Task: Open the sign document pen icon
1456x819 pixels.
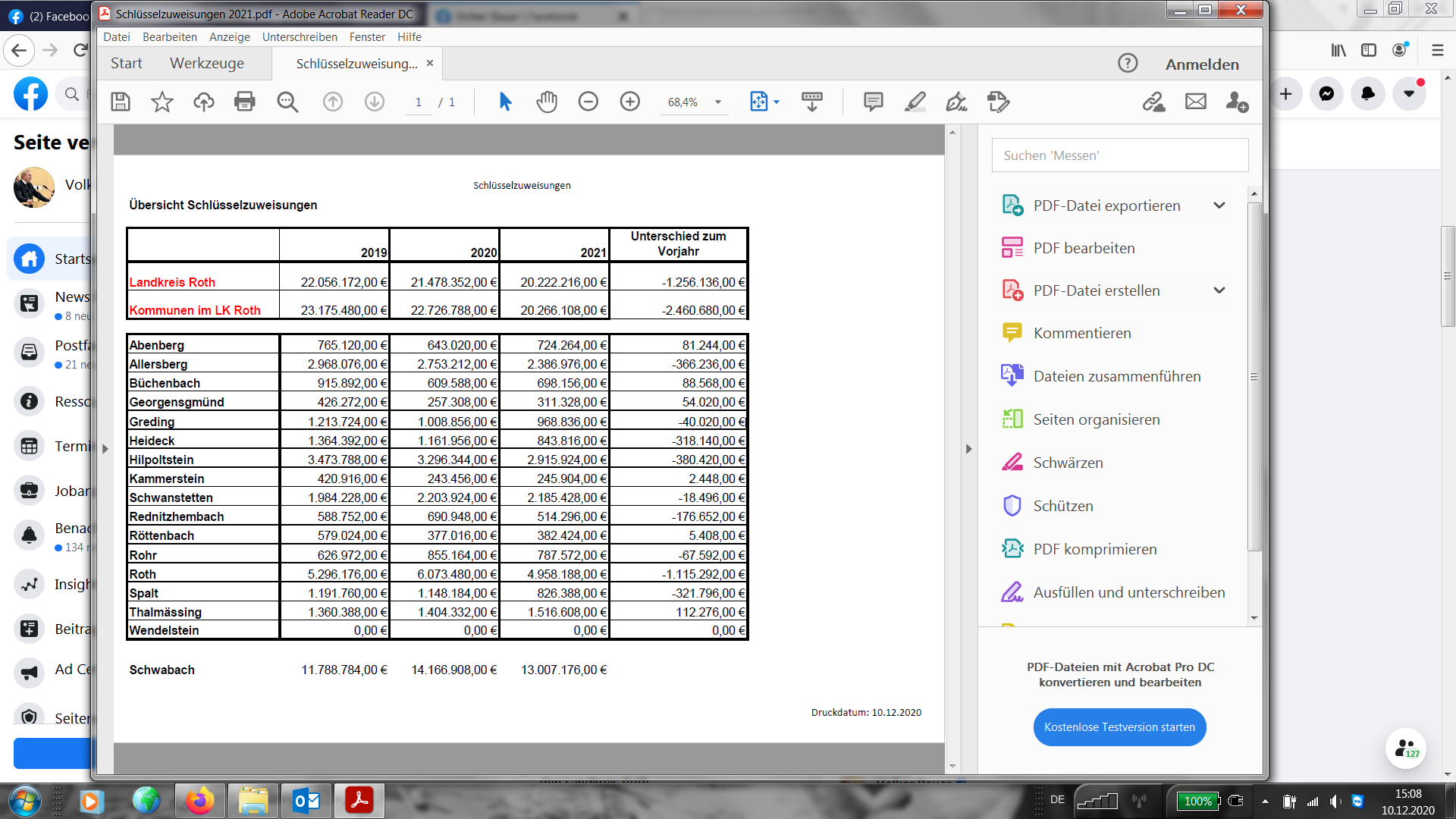Action: (x=957, y=102)
